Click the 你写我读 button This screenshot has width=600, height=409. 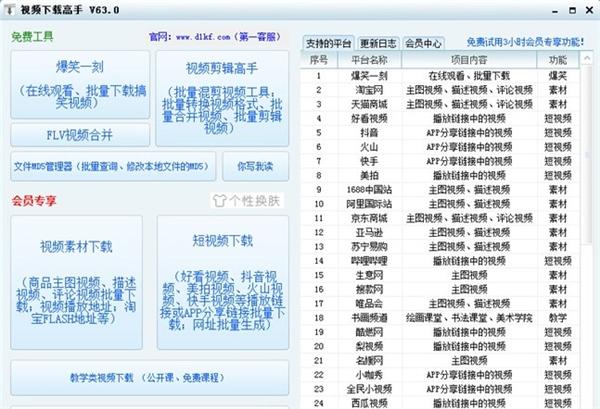click(255, 166)
